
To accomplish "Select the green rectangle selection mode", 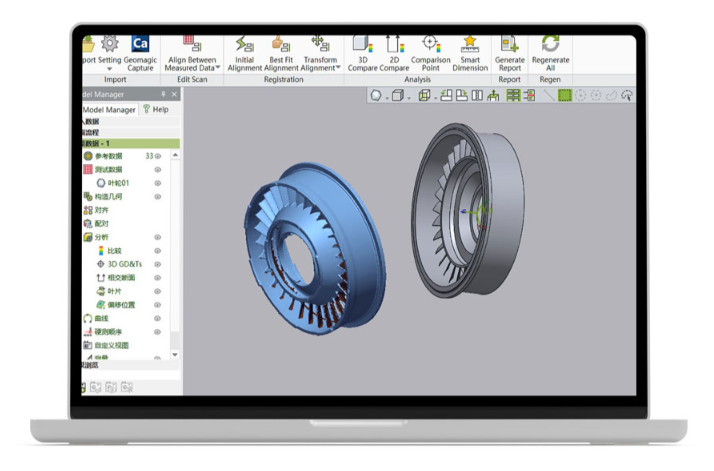I will (565, 95).
